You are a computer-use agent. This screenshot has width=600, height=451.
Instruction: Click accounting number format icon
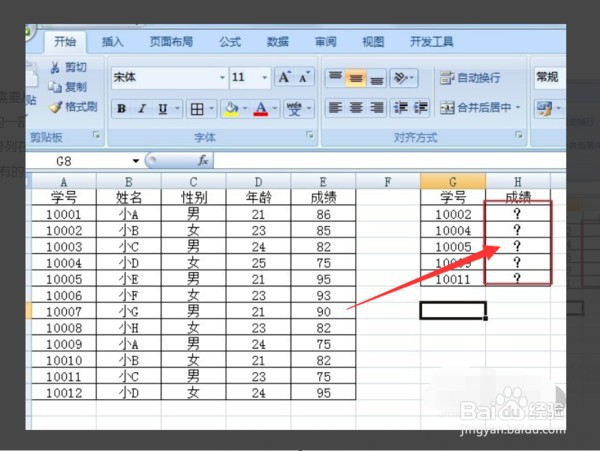click(544, 109)
